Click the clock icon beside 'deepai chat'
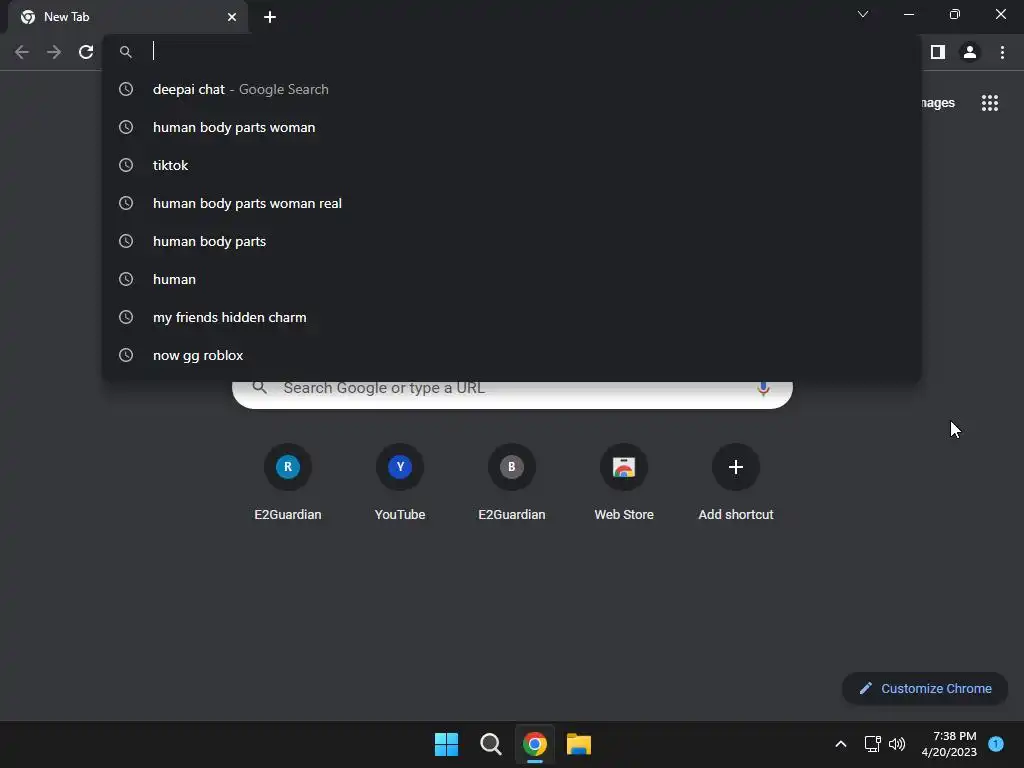1024x768 pixels. click(x=126, y=89)
